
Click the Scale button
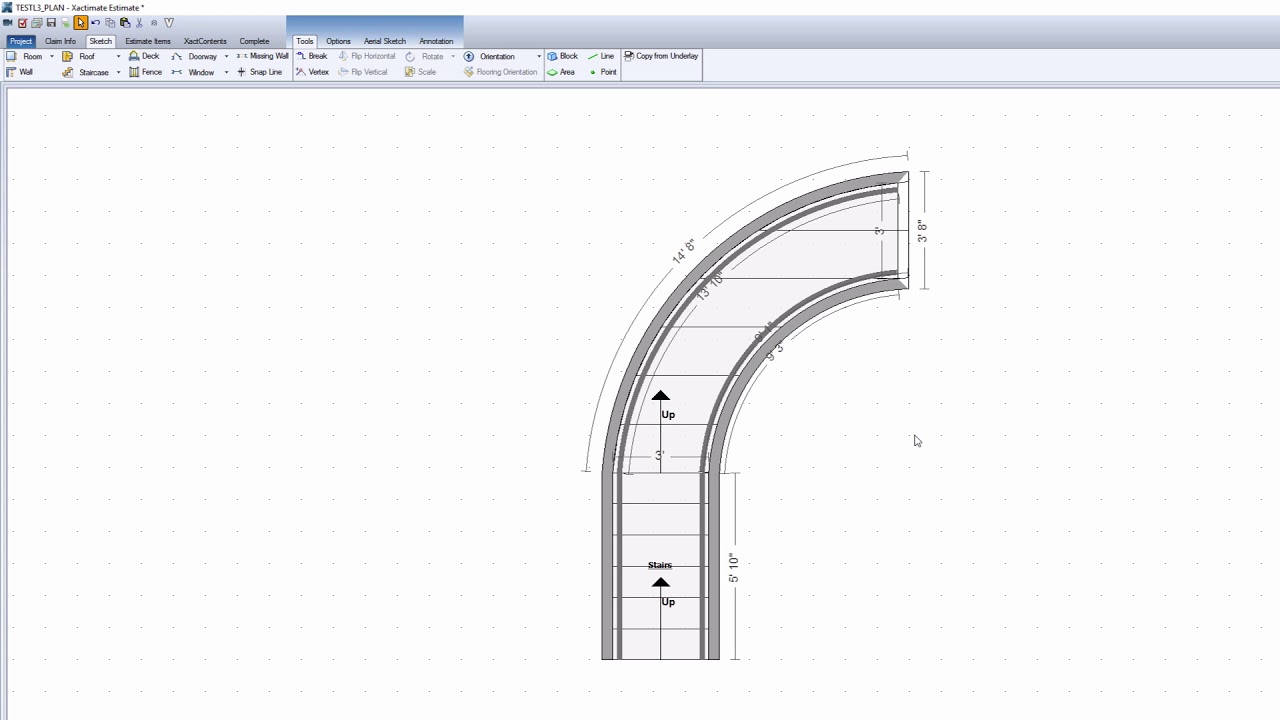point(420,72)
